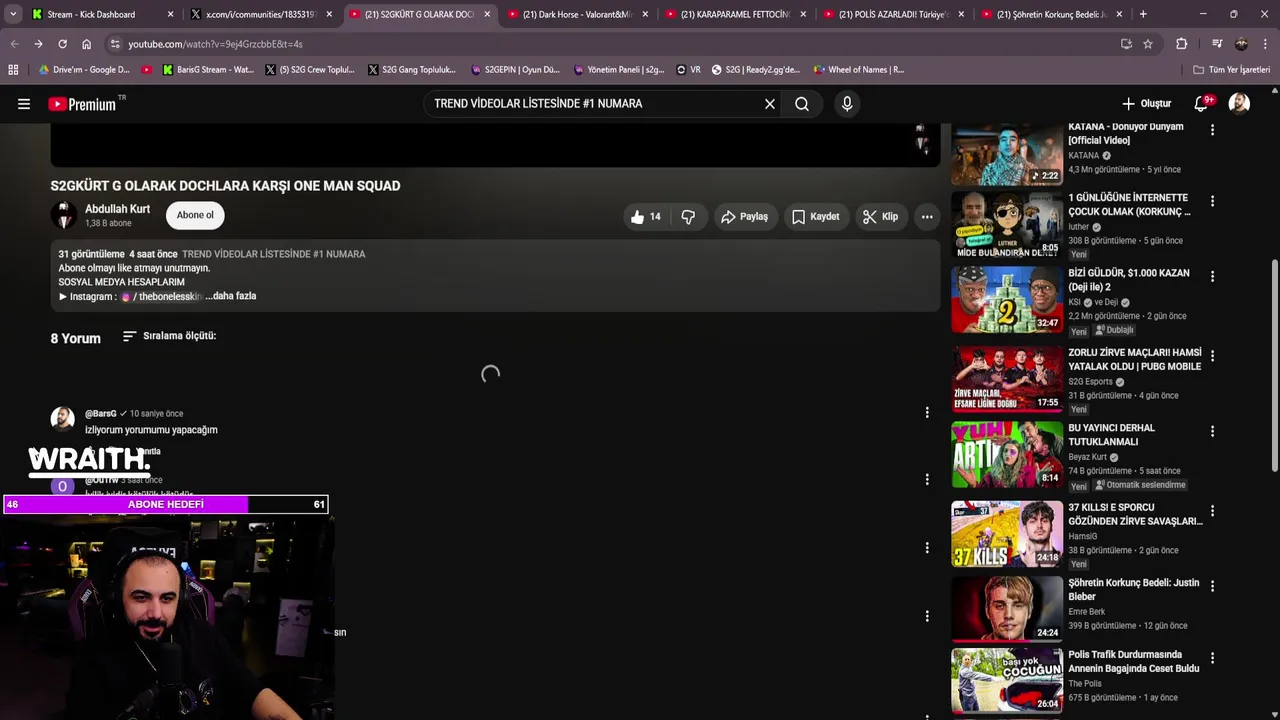The image size is (1280, 720).
Task: Open Wheel of Names bookmark
Action: pos(859,70)
